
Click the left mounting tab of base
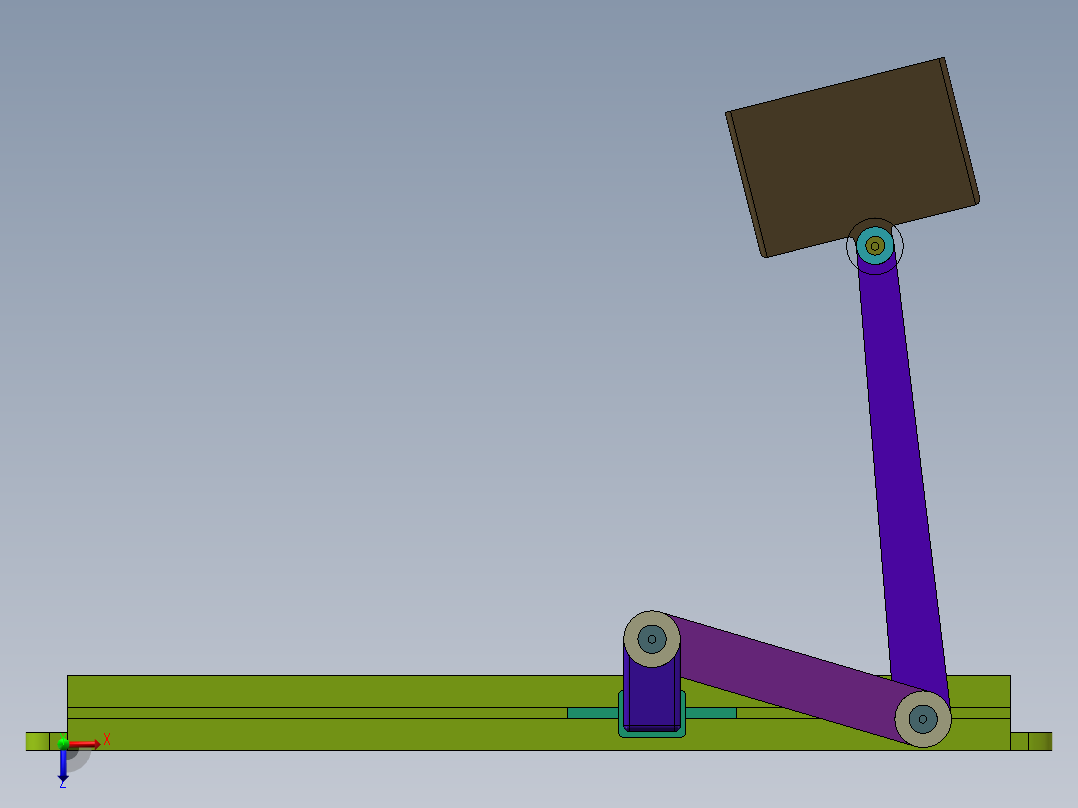click(47, 741)
